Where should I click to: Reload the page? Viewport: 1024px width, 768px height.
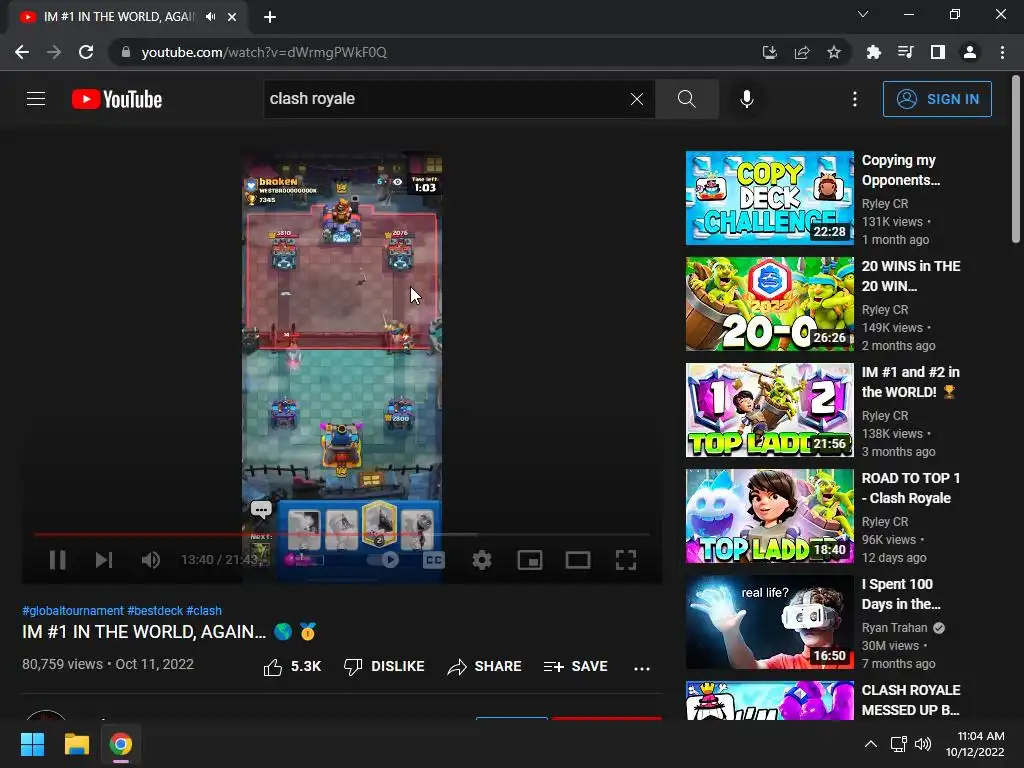(86, 52)
